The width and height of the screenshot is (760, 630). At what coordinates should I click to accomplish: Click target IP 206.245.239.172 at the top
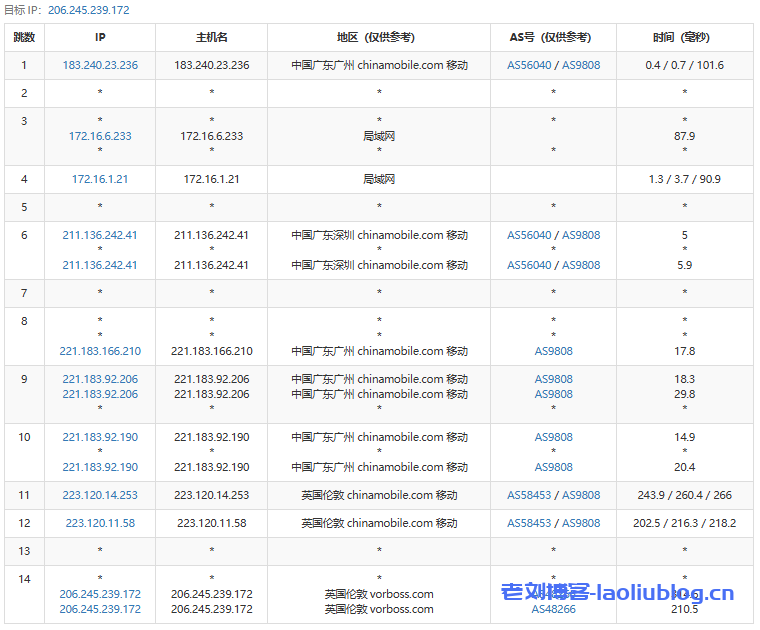click(88, 10)
